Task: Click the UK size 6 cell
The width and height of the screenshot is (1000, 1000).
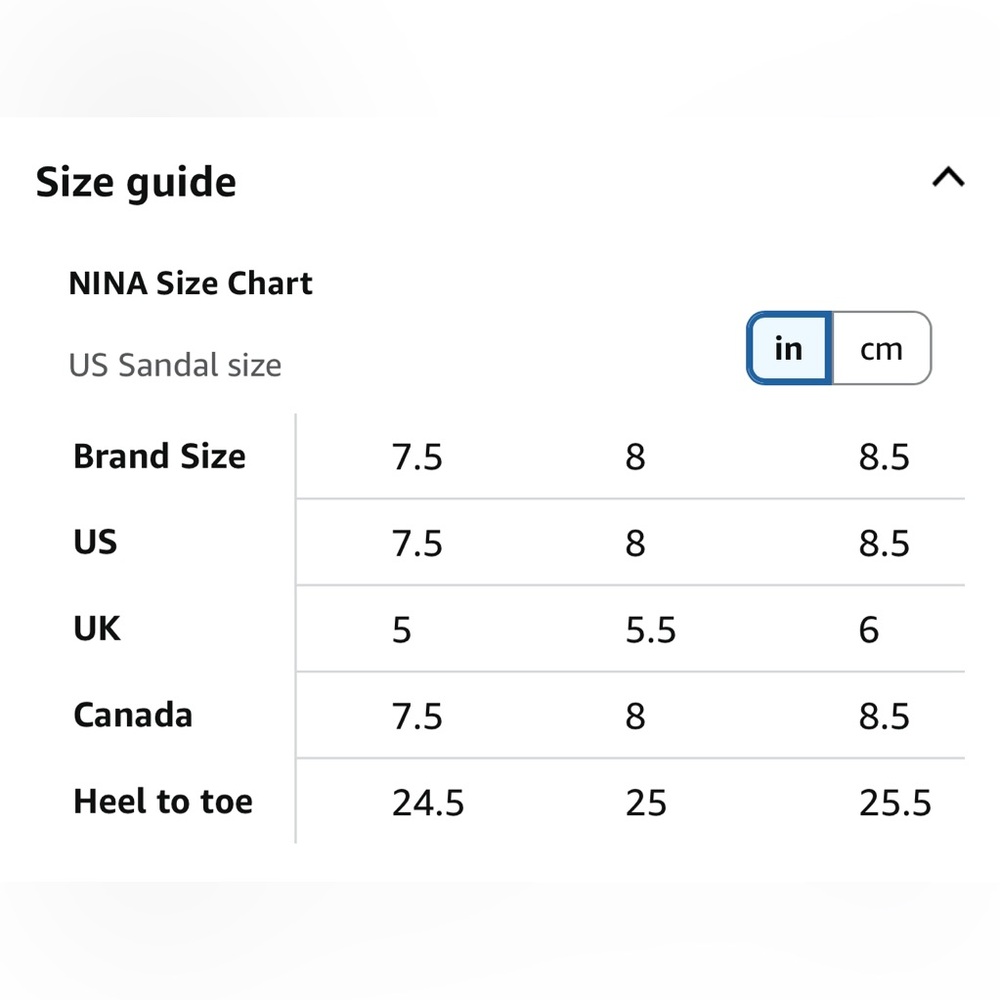Action: point(869,630)
